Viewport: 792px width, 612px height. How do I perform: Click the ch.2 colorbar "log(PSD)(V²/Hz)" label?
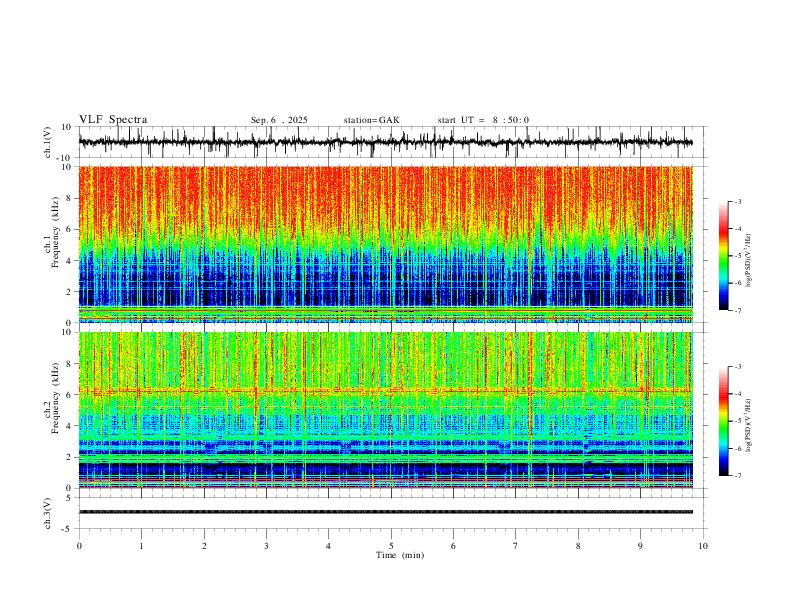pos(749,425)
